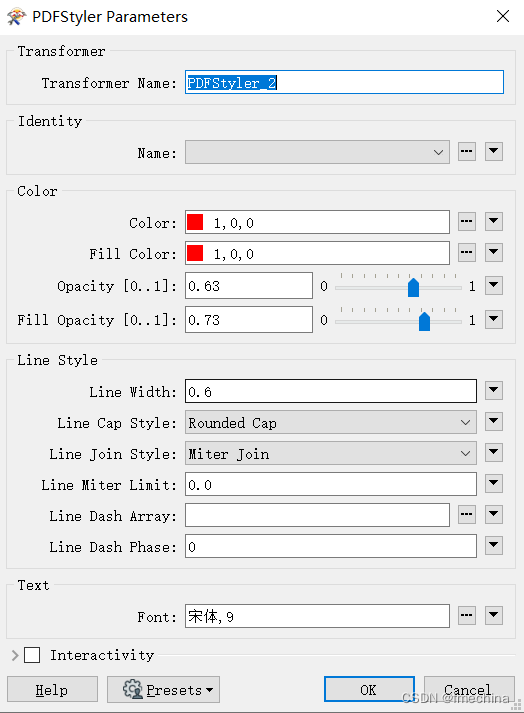
Task: Click ellipsis button beside Identity Name
Action: (x=467, y=152)
